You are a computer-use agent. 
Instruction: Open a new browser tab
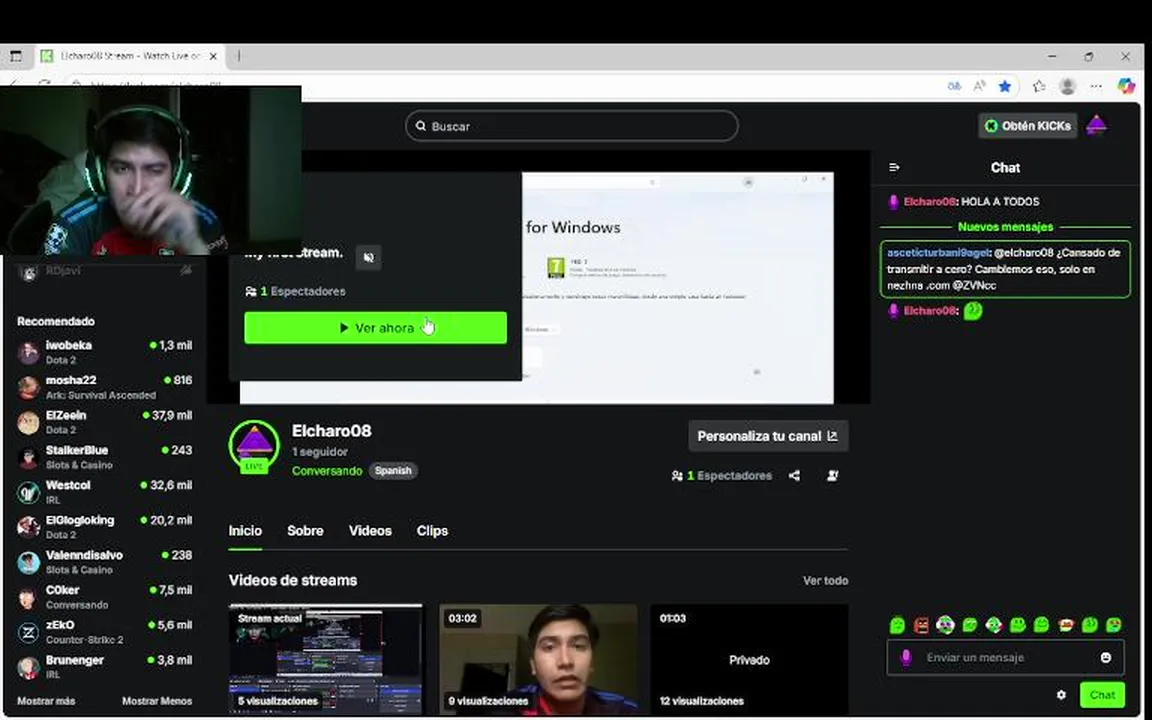pos(239,56)
